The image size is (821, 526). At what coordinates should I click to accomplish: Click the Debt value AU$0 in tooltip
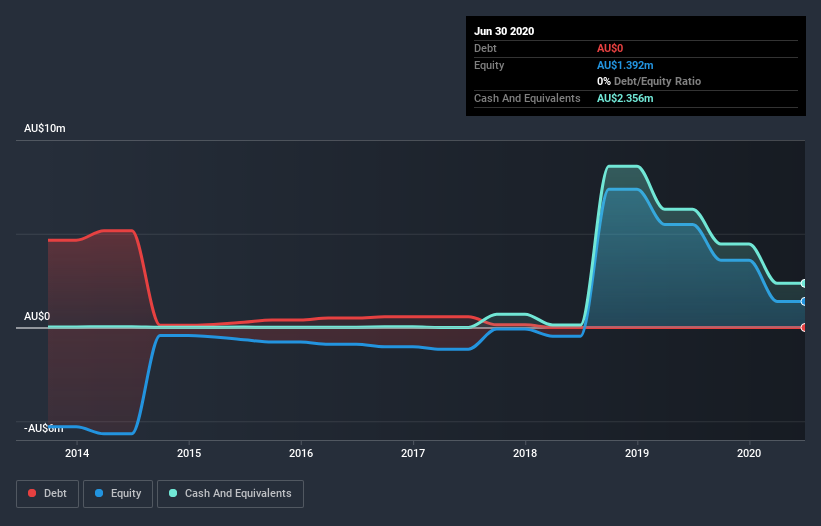pos(610,48)
